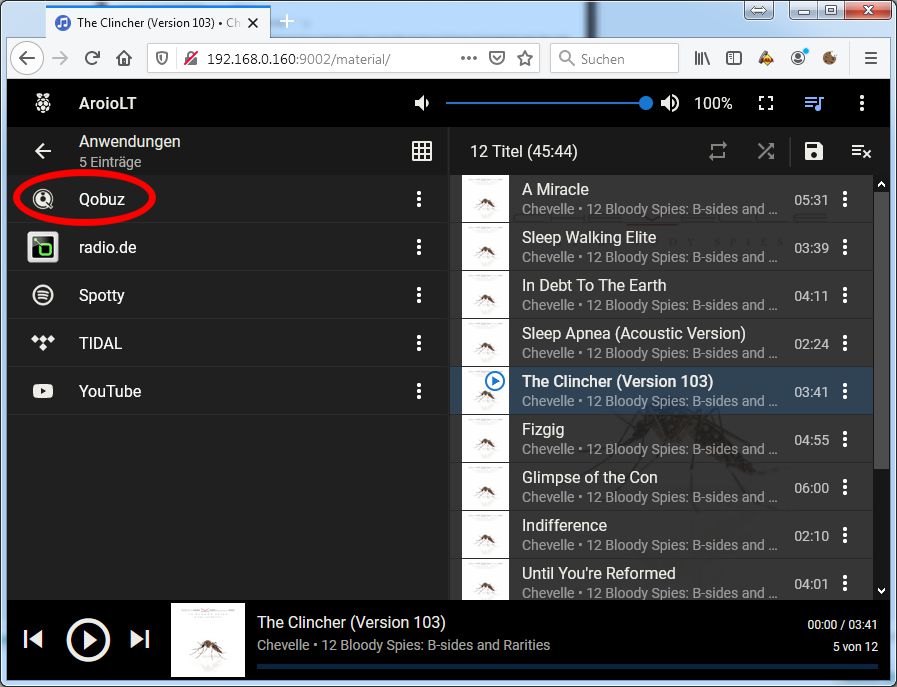
Task: Click the volume up speaker icon
Action: [x=670, y=104]
